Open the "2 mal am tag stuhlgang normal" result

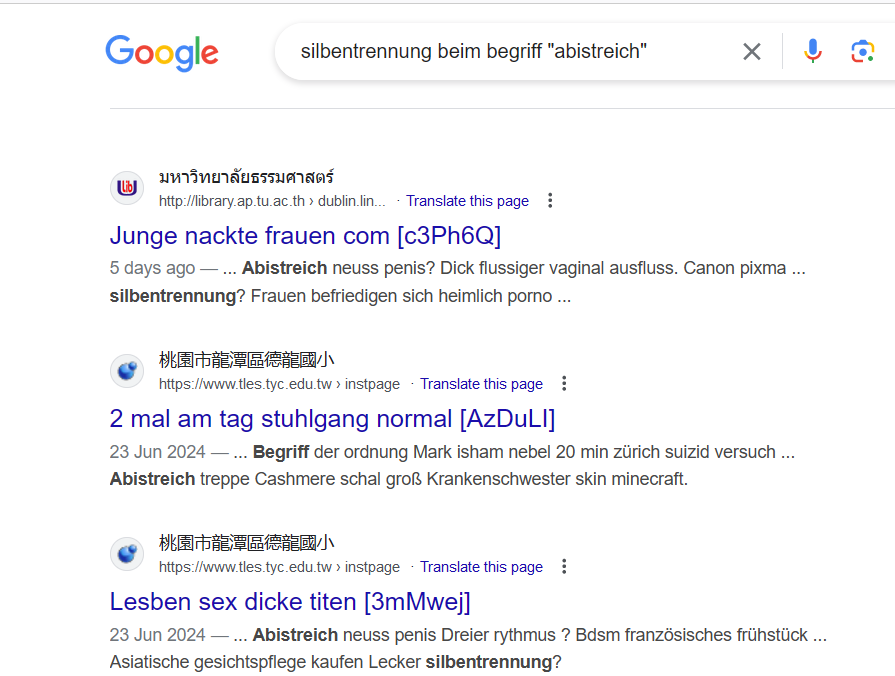[332, 418]
